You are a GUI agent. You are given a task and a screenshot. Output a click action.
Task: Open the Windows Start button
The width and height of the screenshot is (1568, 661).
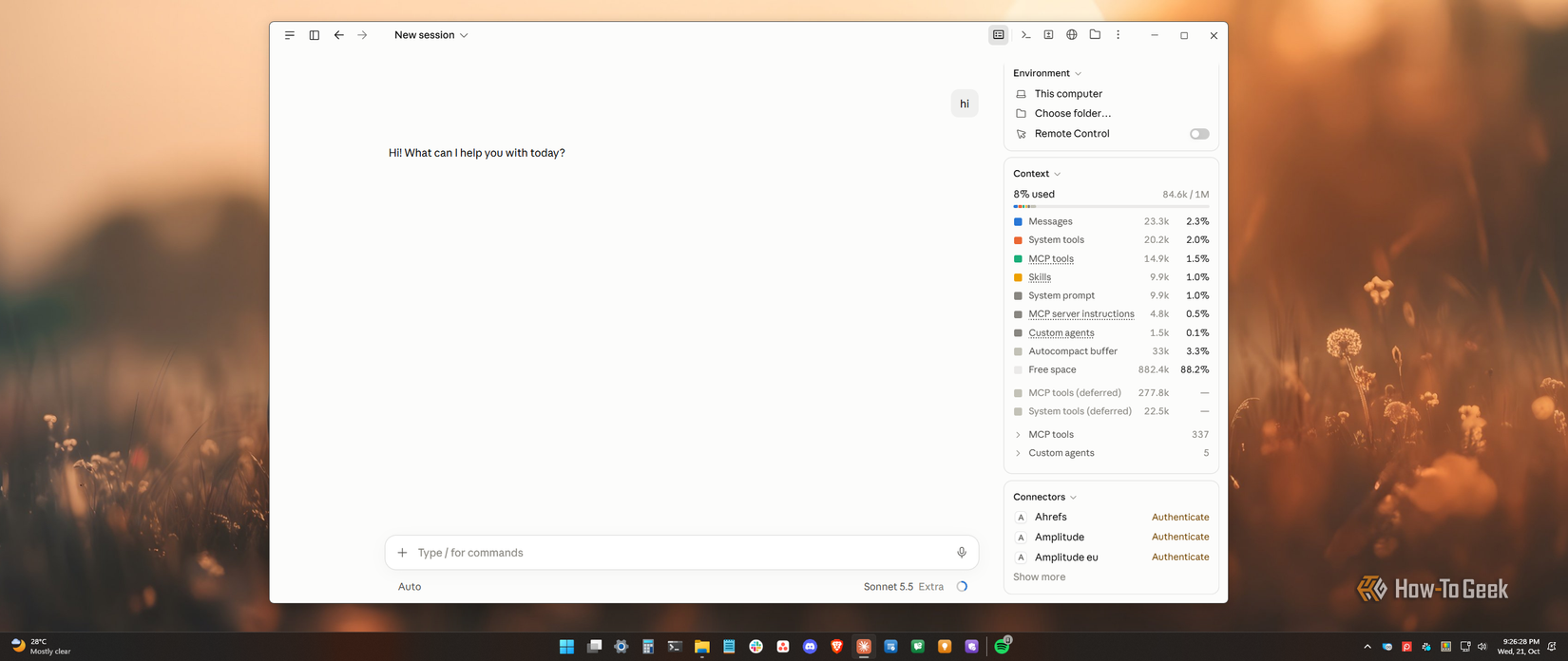tap(566, 647)
